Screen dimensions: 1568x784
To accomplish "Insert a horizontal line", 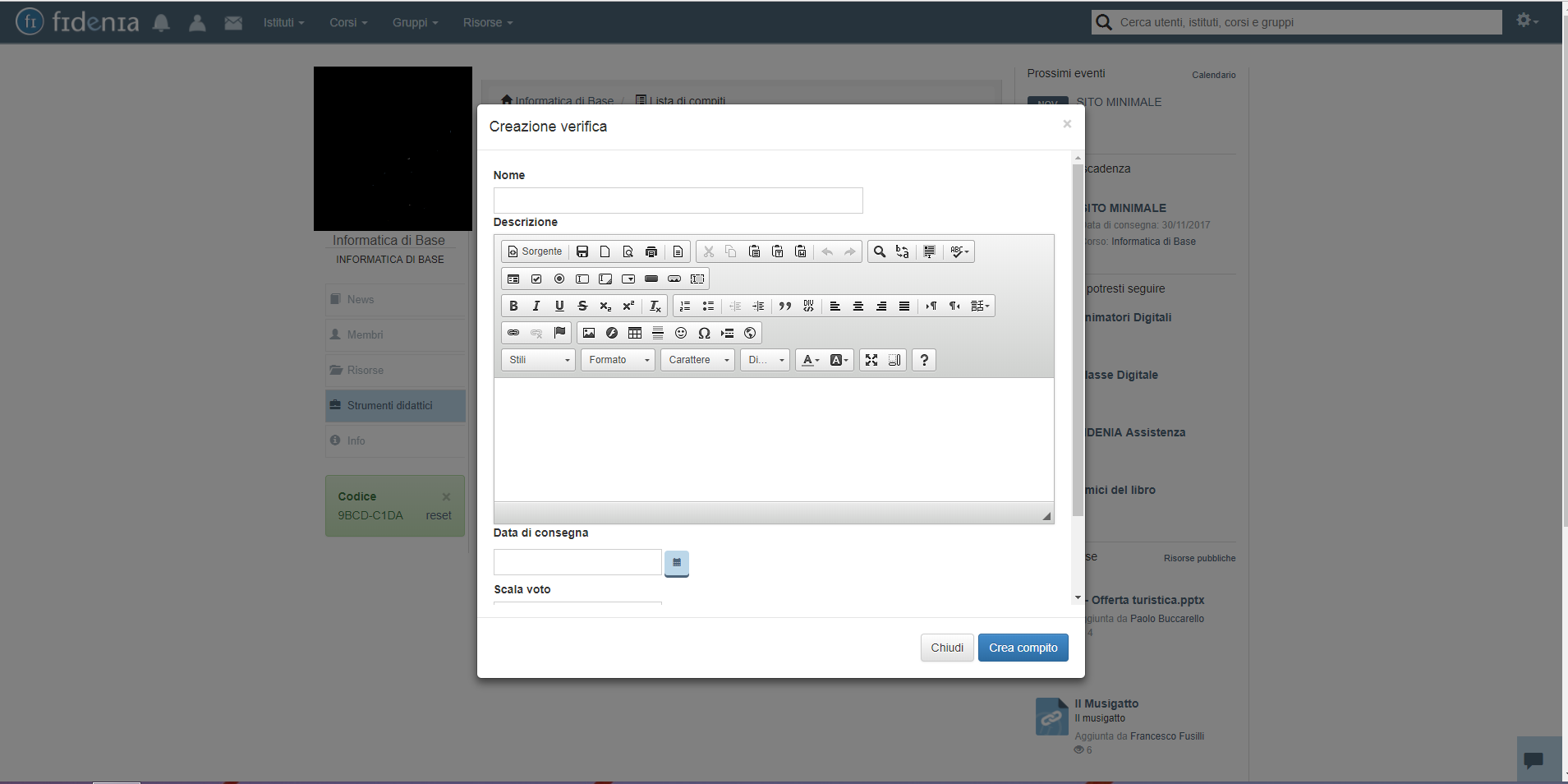I will pos(658,333).
